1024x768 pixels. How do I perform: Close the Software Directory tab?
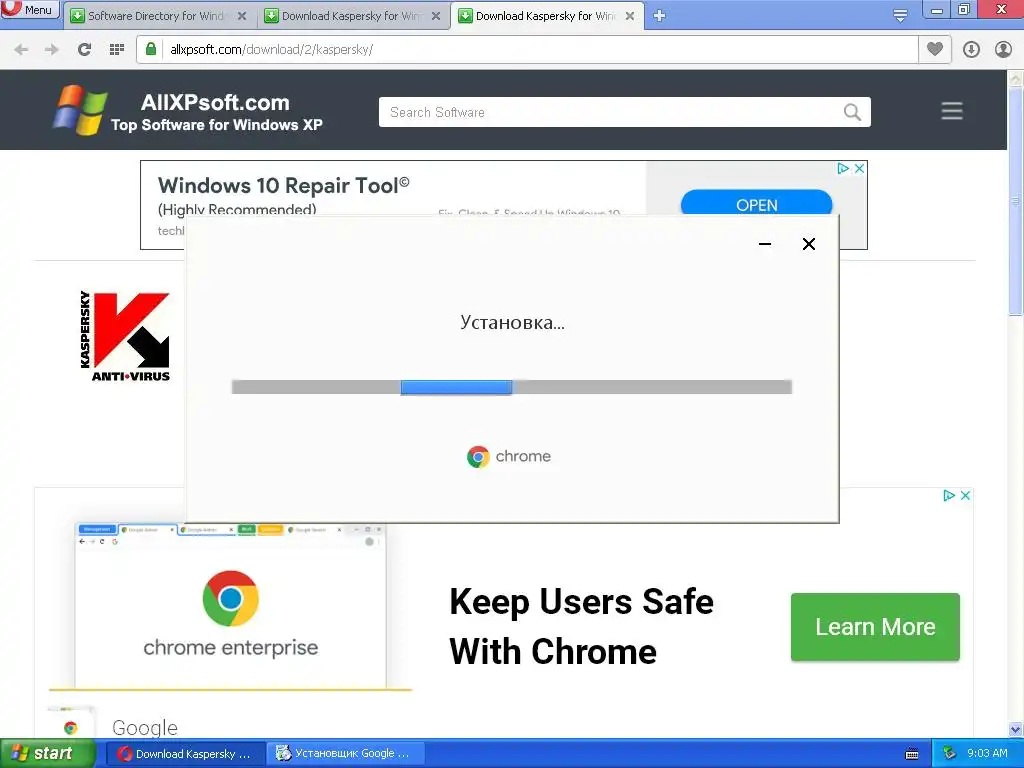[x=242, y=16]
